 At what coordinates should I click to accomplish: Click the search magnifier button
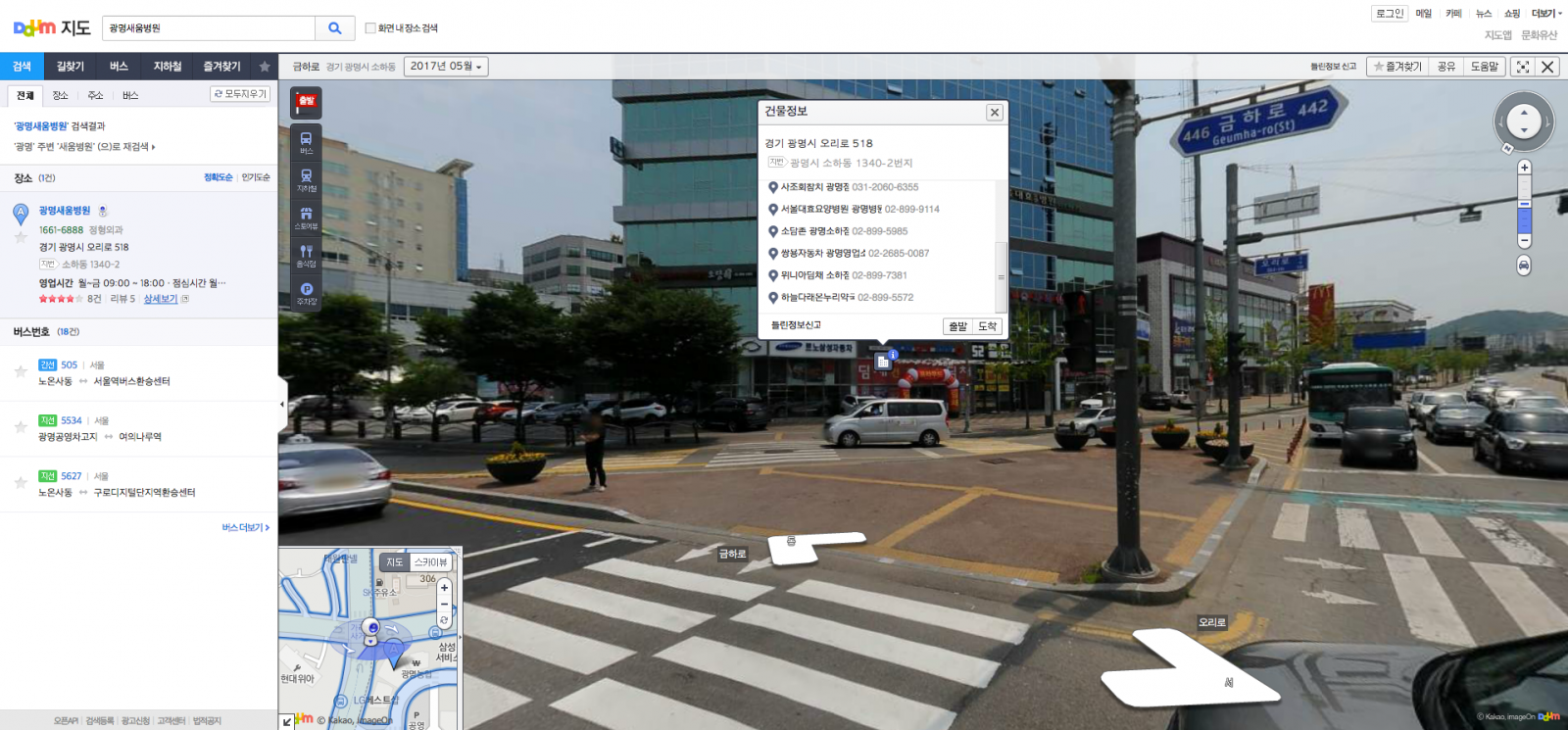334,28
